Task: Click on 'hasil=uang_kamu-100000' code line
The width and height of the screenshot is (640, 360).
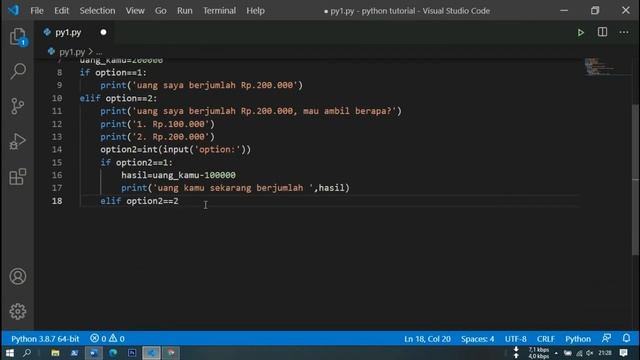Action: 178,175
